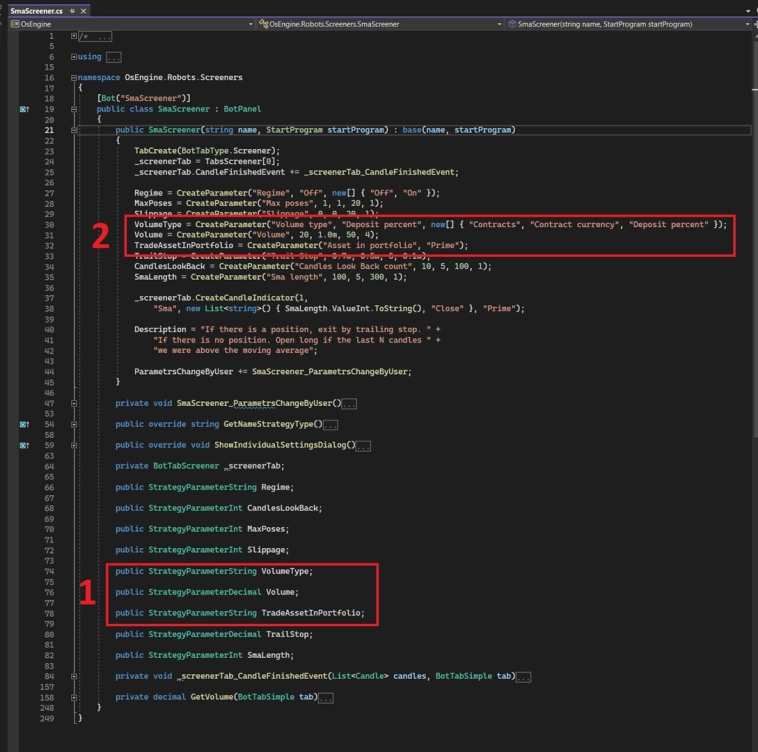Pin the SmaScreener.cs tab

point(72,10)
